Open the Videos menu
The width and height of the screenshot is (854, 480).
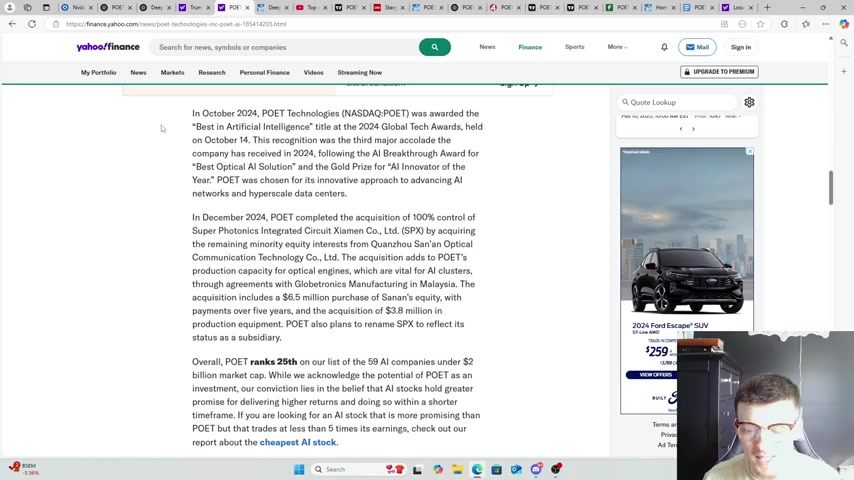click(x=313, y=72)
